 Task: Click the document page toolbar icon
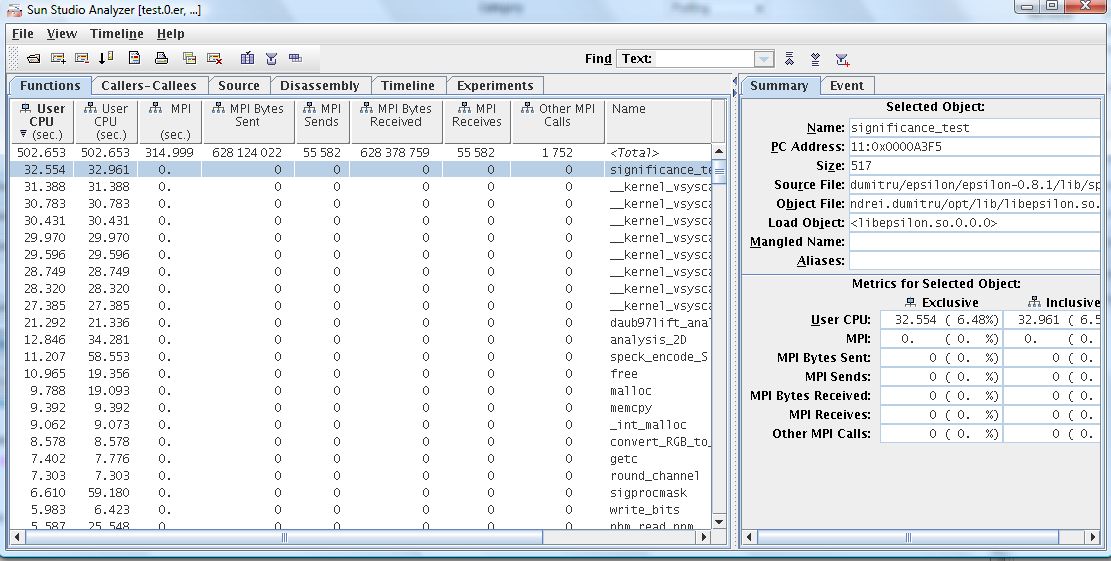click(x=135, y=59)
